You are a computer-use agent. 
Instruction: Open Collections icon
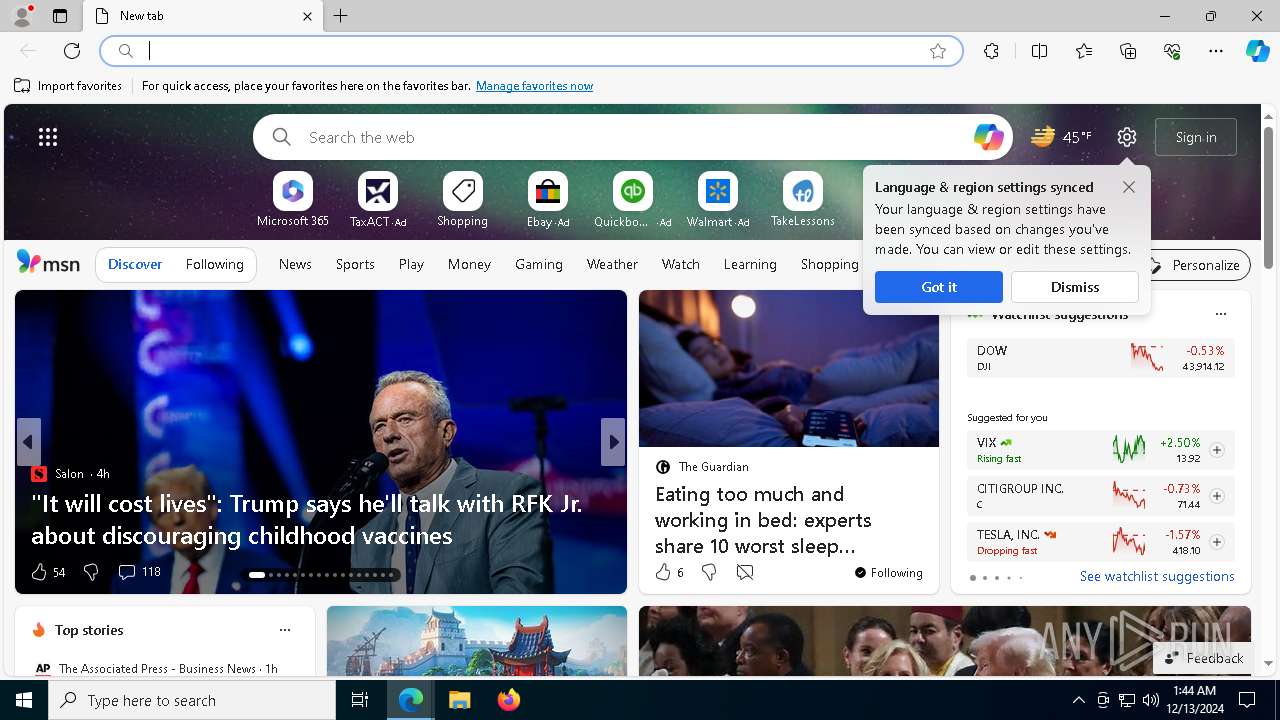[x=1128, y=51]
